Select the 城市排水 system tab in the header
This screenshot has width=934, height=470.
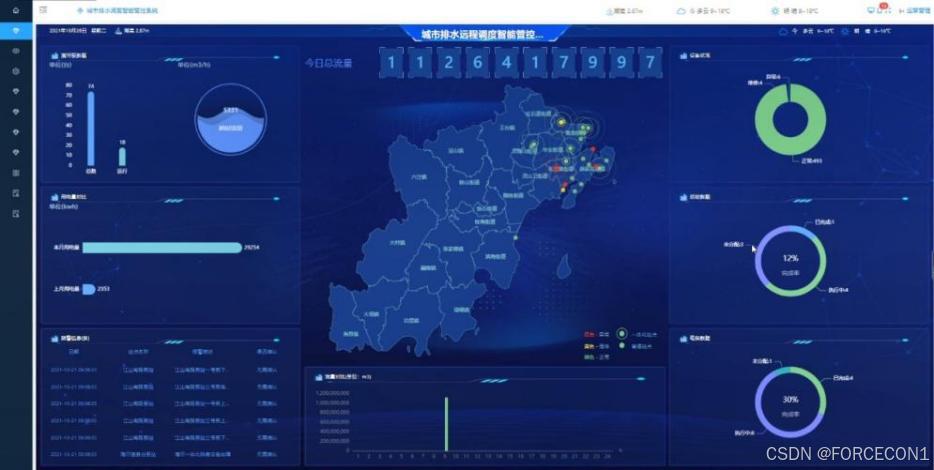[117, 11]
